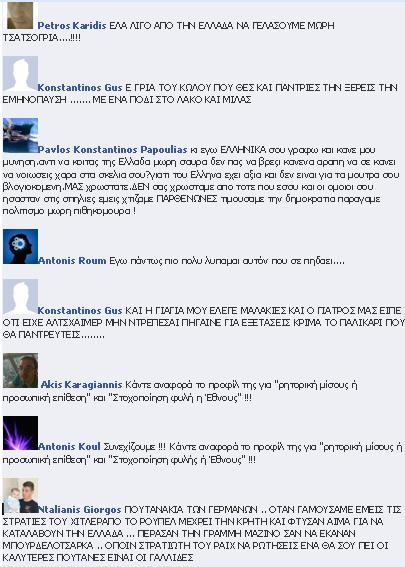Open Pavlos Konstantinos Papoulias ship avatar
The image size is (405, 567).
point(20,136)
